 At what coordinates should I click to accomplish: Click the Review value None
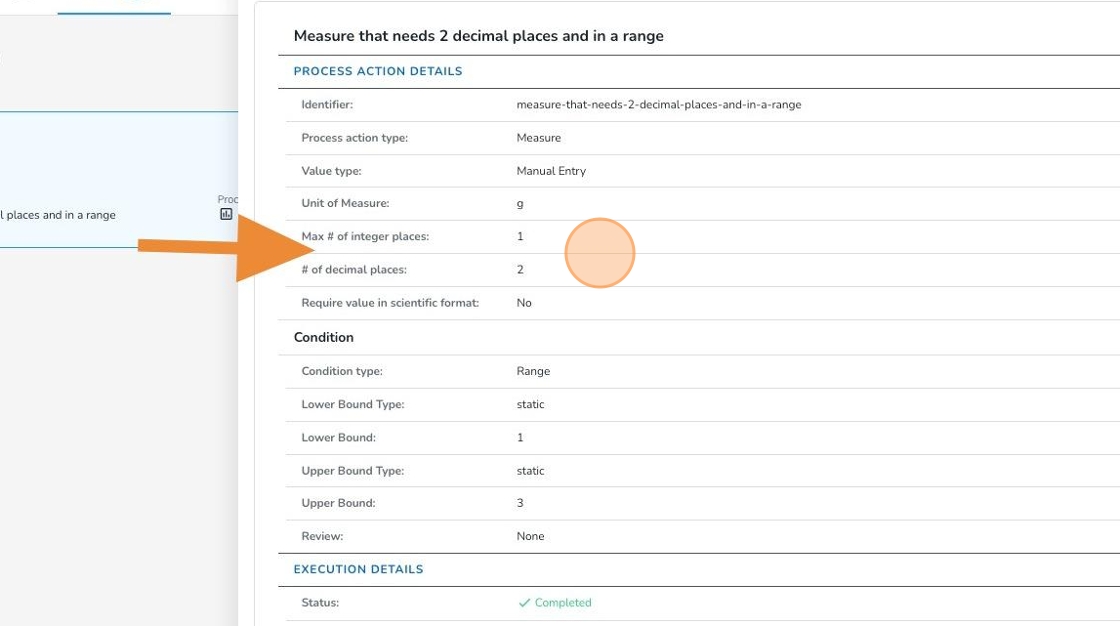530,537
